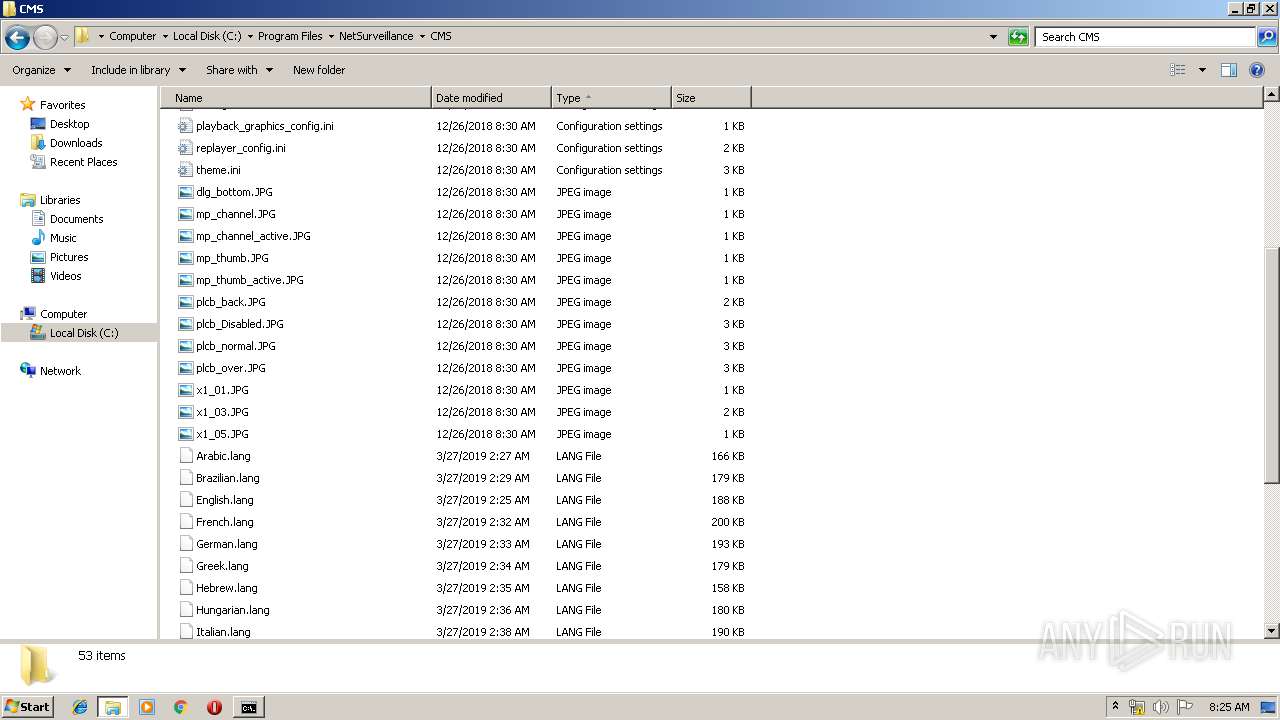
Task: Click the search magnifier icon
Action: (1266, 37)
